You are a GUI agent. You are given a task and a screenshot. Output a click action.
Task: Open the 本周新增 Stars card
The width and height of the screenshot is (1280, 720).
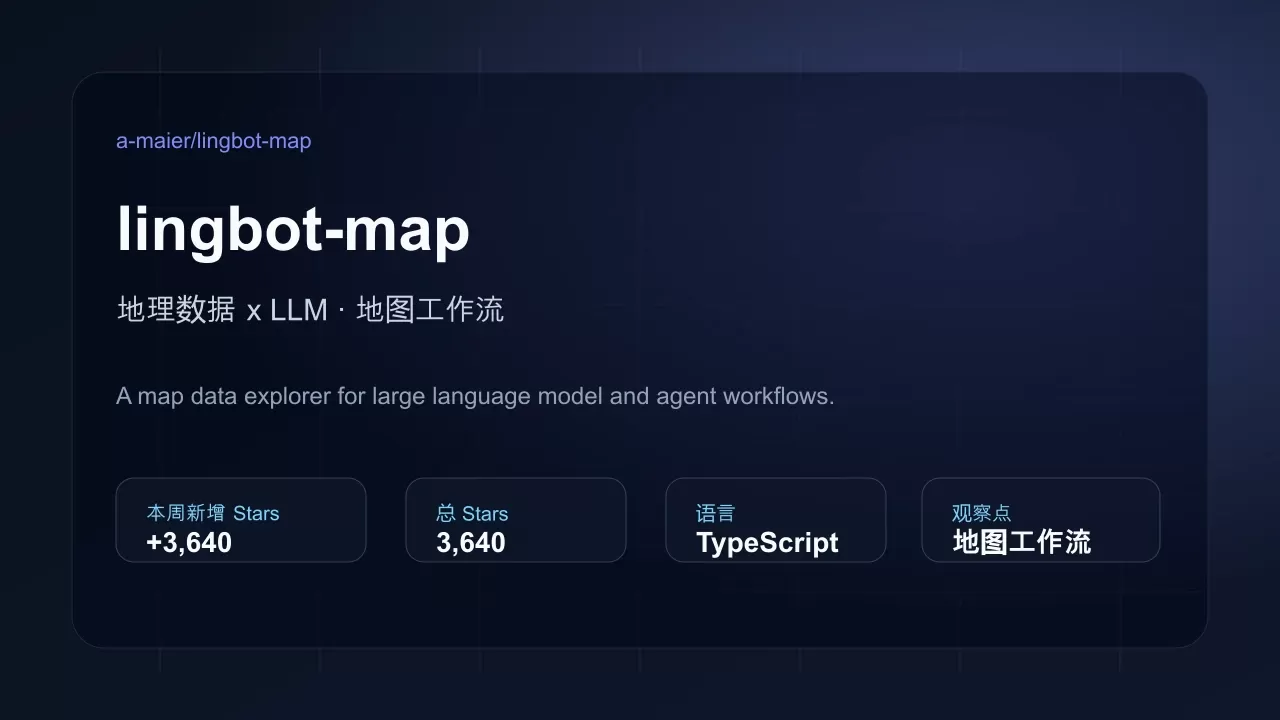[x=241, y=520]
